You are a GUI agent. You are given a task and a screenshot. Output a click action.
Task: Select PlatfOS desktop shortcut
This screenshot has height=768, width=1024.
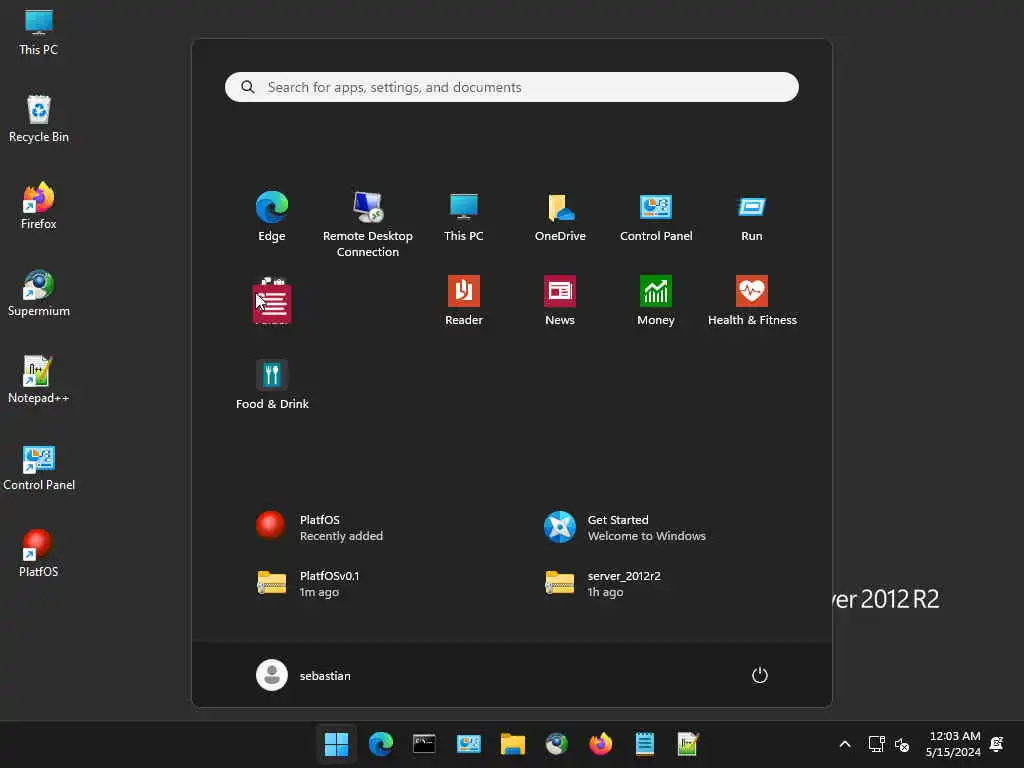[x=39, y=554]
